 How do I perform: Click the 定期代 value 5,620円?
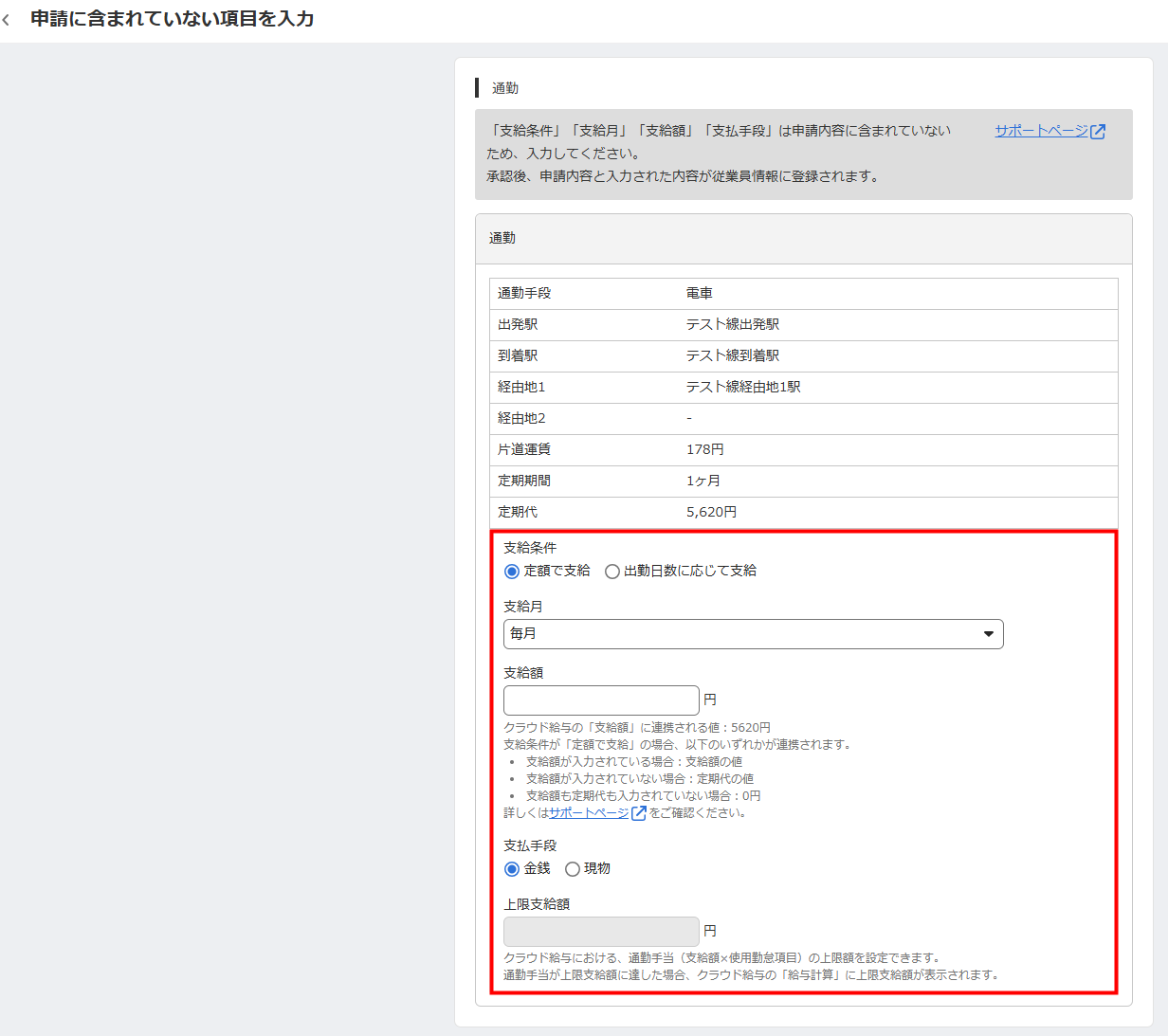[x=711, y=513]
